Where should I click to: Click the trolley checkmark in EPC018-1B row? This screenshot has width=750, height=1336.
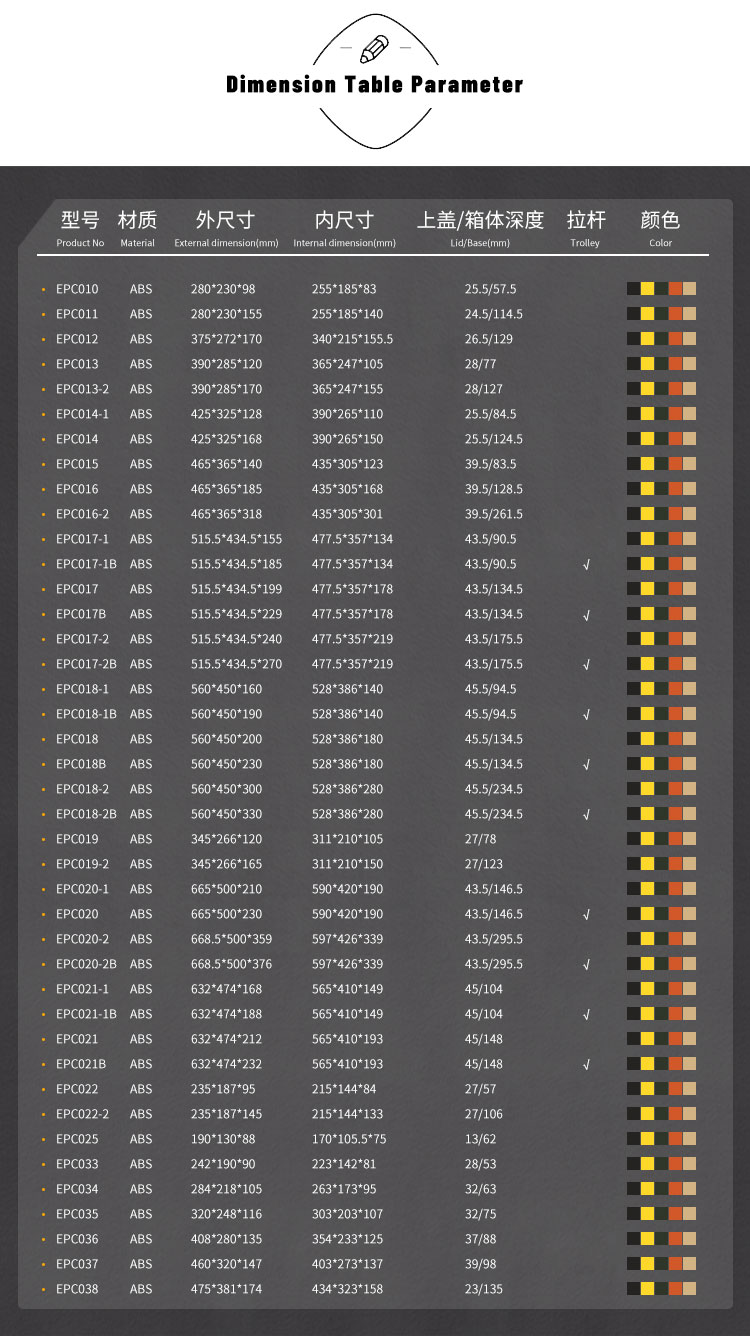point(587,714)
